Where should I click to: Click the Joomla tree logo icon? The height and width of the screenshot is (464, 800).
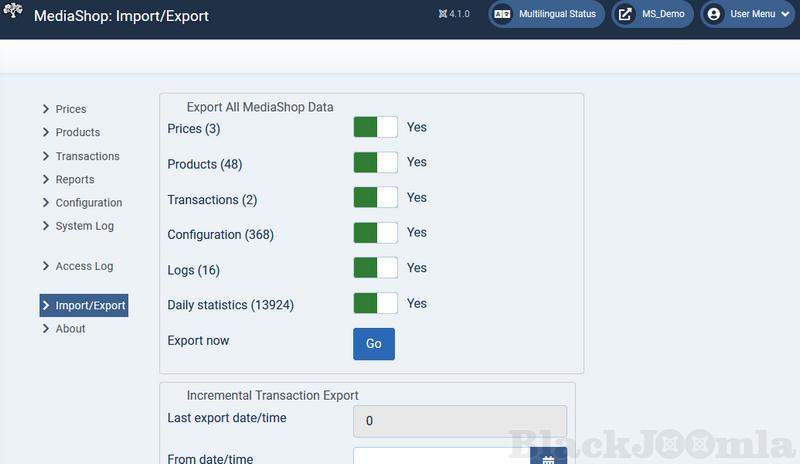point(14,13)
